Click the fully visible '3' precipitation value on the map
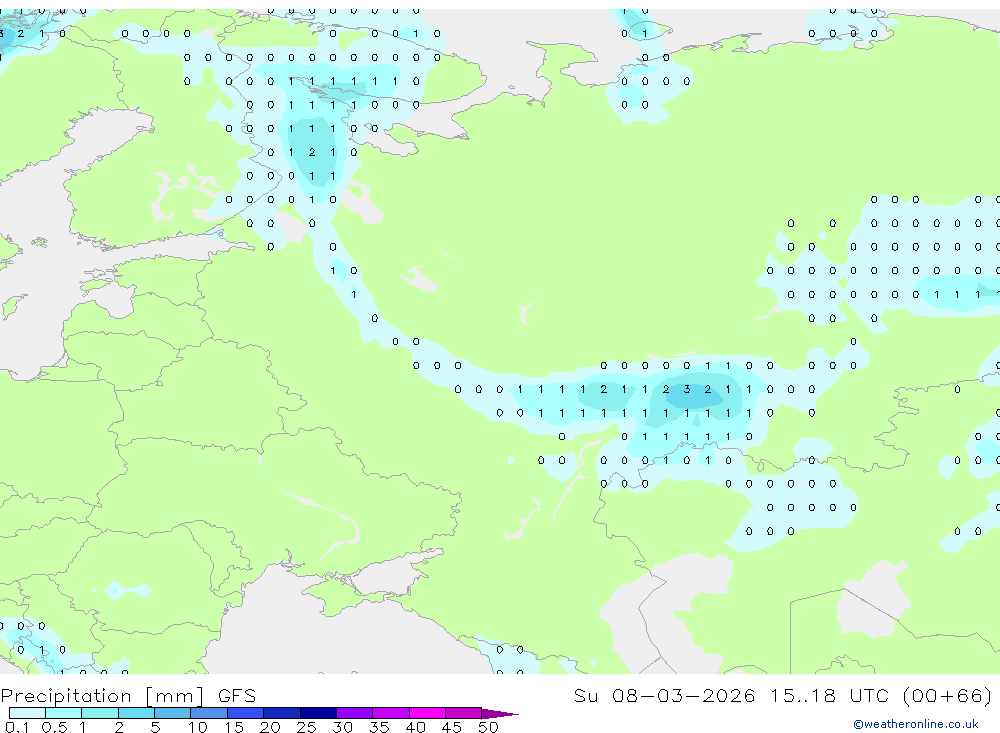The height and width of the screenshot is (733, 1000). tap(687, 389)
